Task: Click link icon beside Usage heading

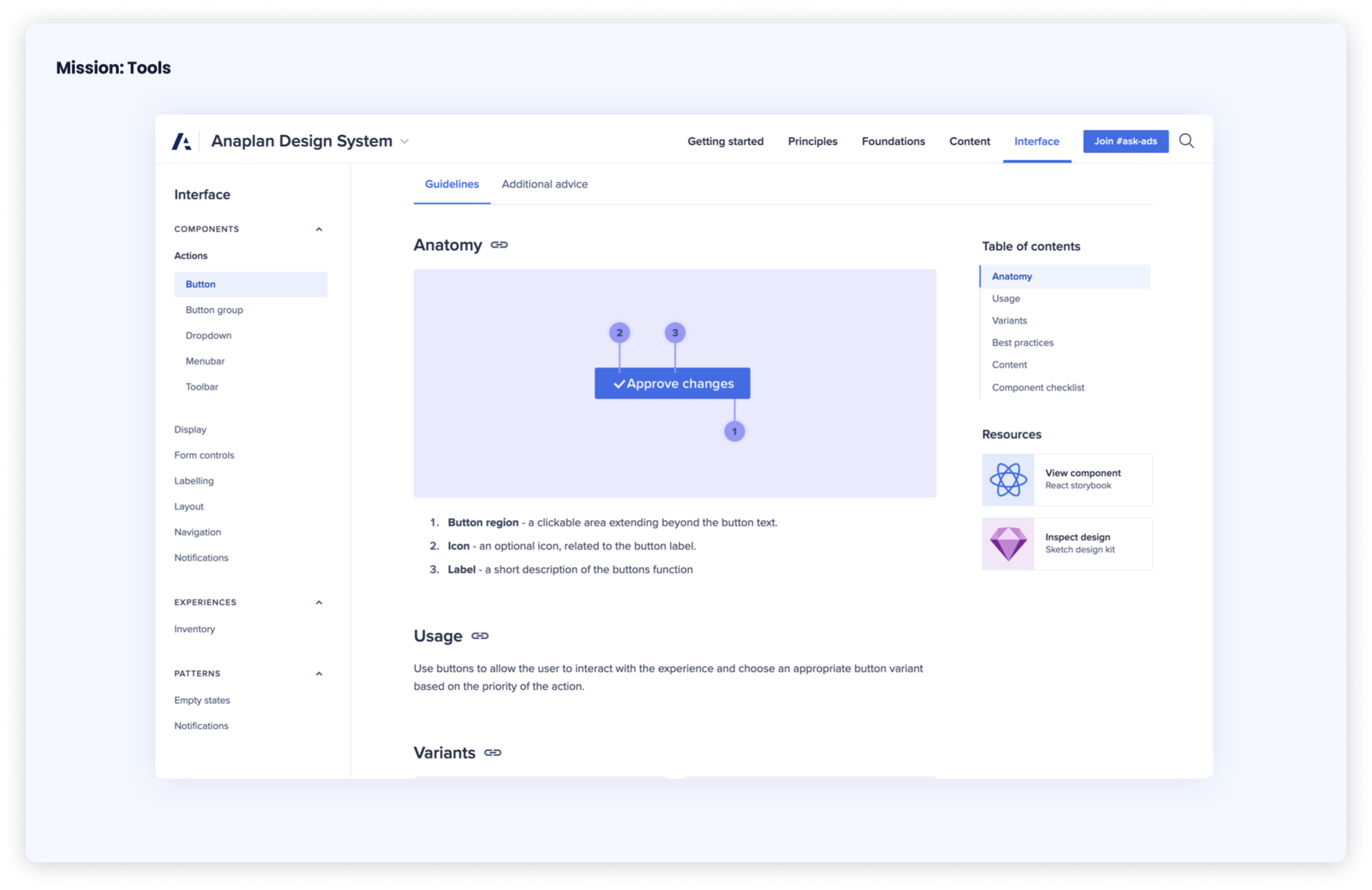Action: (x=480, y=636)
